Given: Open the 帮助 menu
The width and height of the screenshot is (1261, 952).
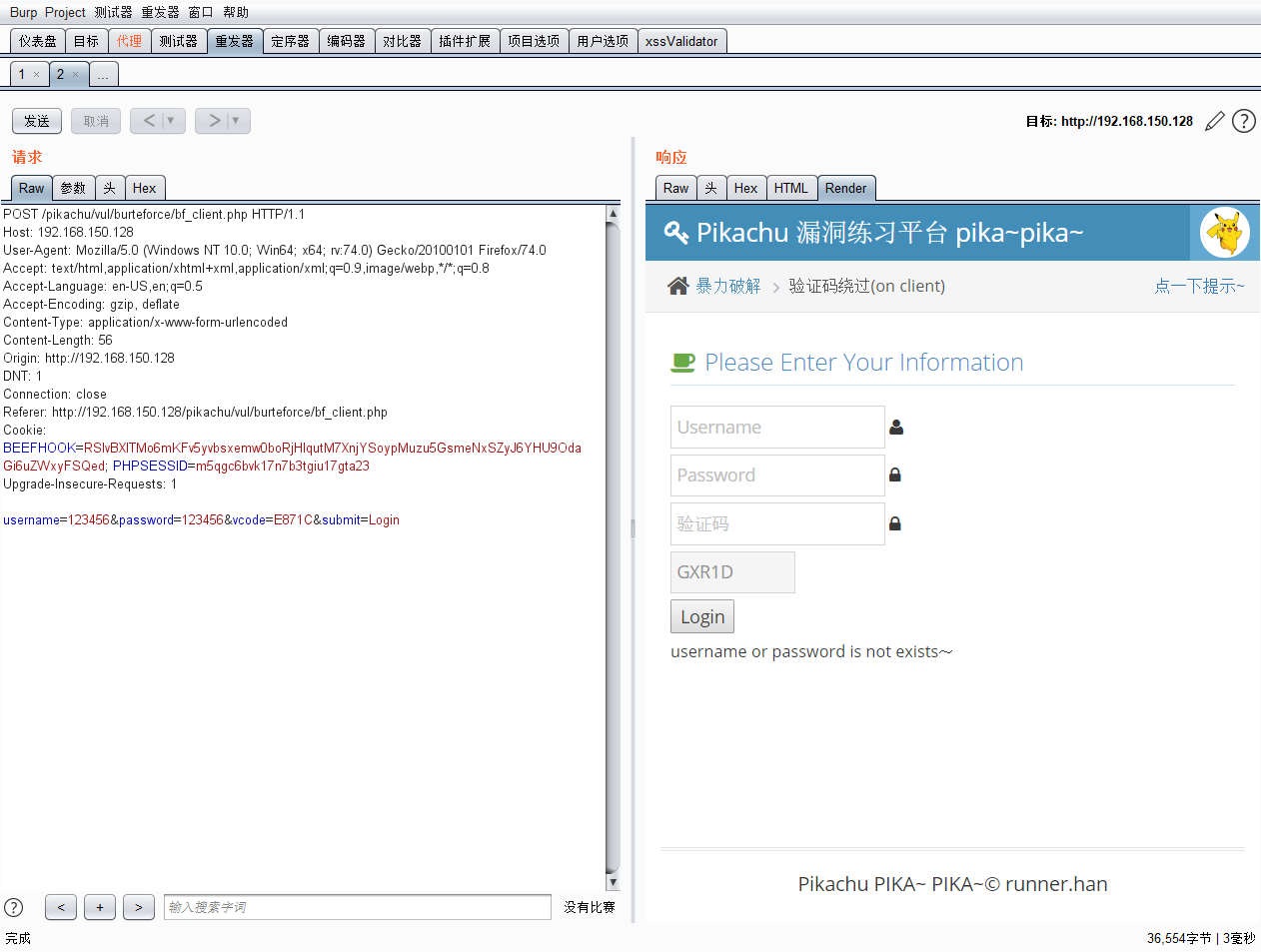Looking at the screenshot, I should 236,12.
